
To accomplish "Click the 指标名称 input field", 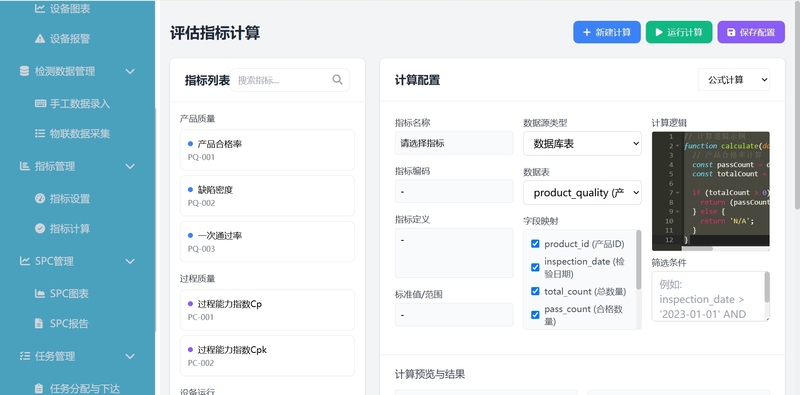I will [x=454, y=143].
